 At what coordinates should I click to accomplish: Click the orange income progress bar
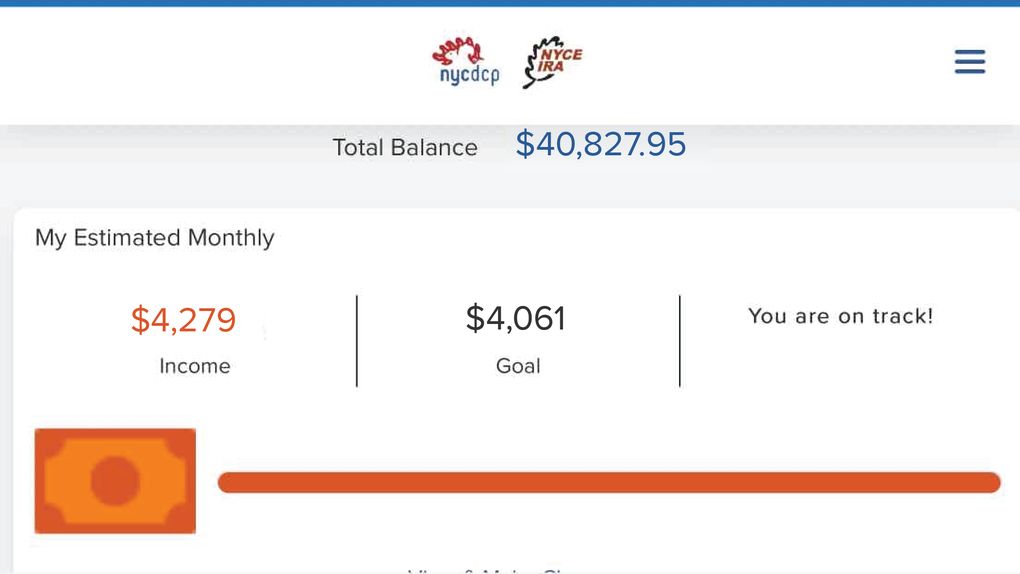609,482
